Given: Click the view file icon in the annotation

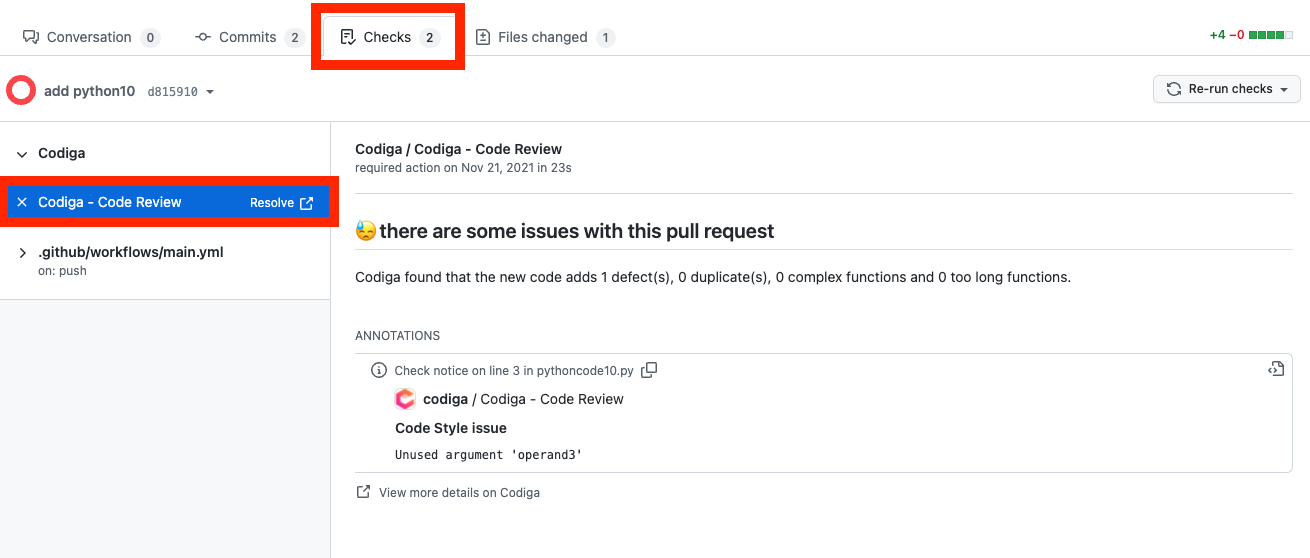Looking at the screenshot, I should 1275,369.
